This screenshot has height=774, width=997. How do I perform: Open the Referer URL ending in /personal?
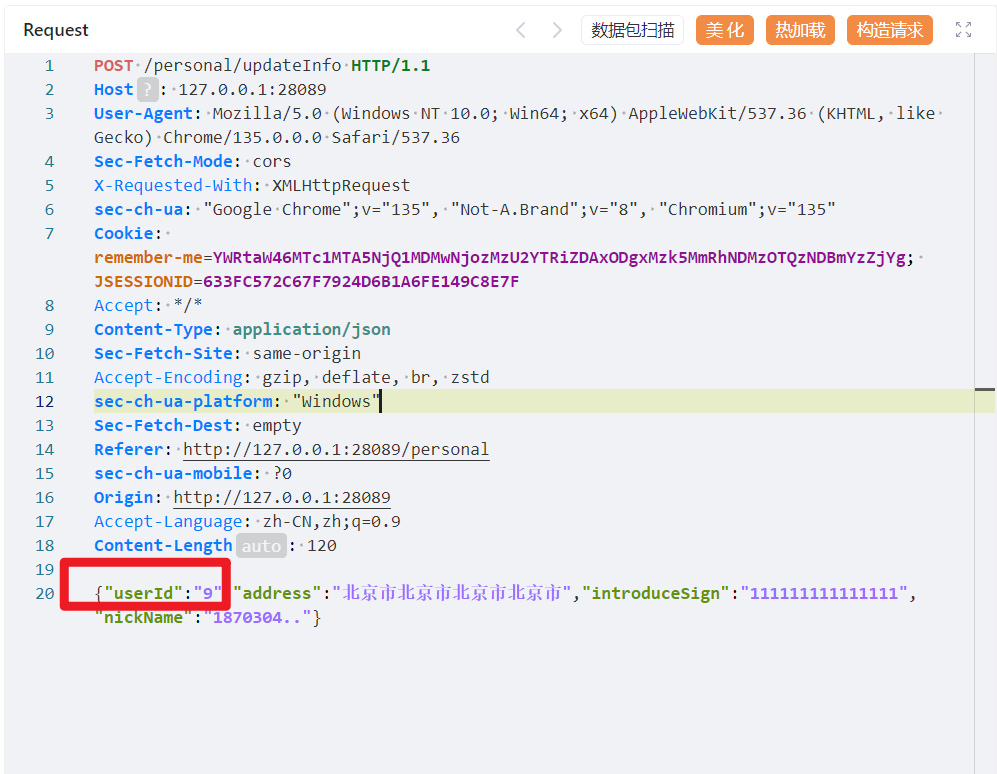click(336, 450)
